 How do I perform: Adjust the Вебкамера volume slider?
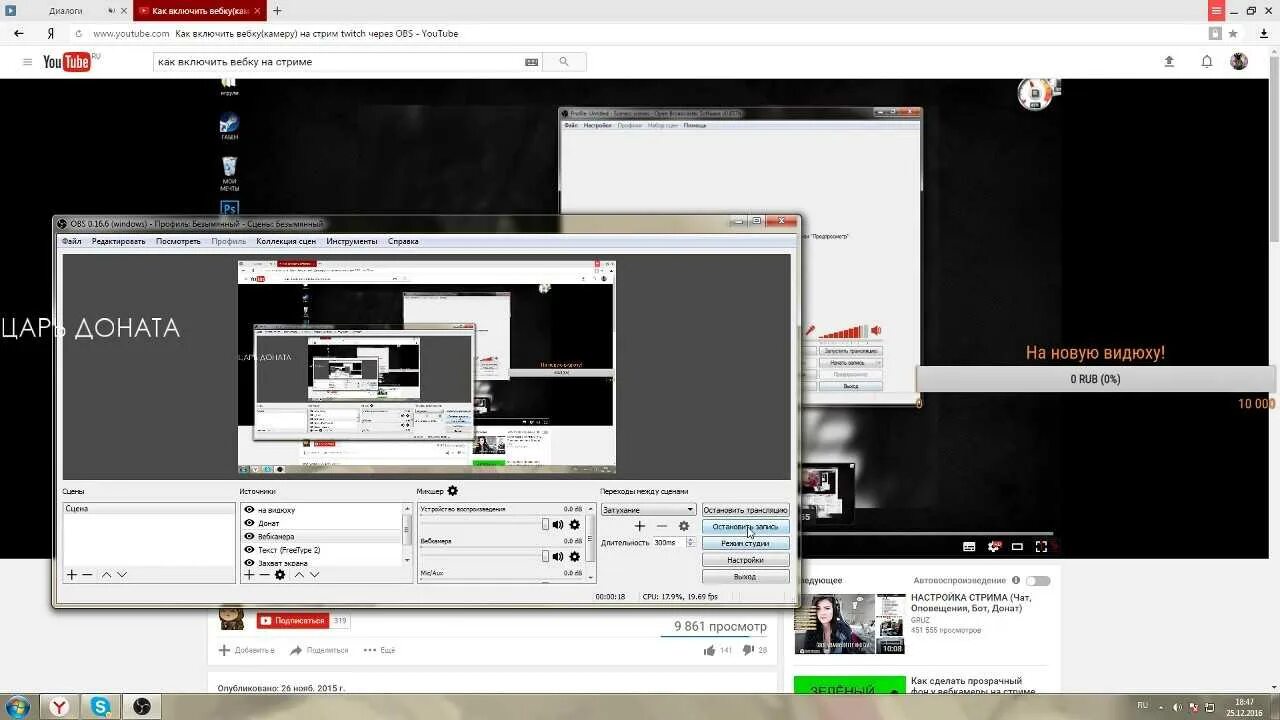[484, 557]
